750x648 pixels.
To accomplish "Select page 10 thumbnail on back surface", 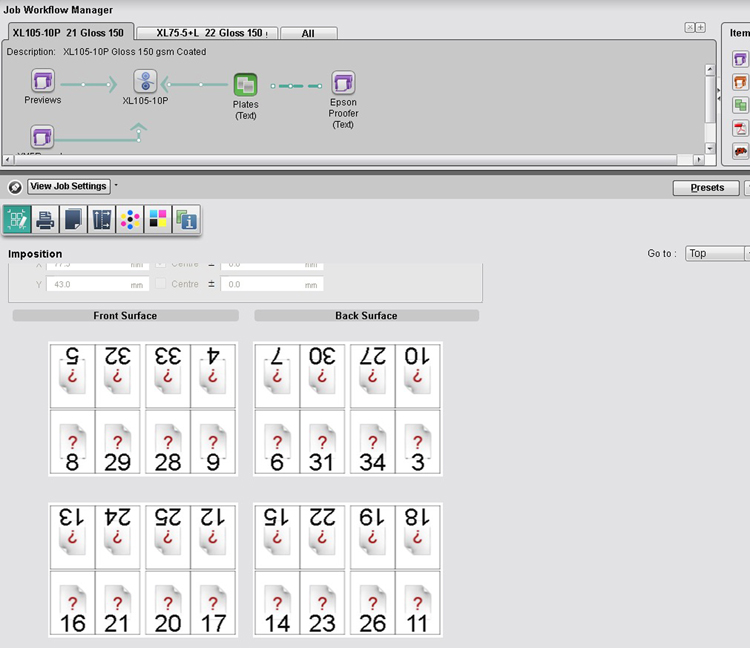I will pos(418,376).
